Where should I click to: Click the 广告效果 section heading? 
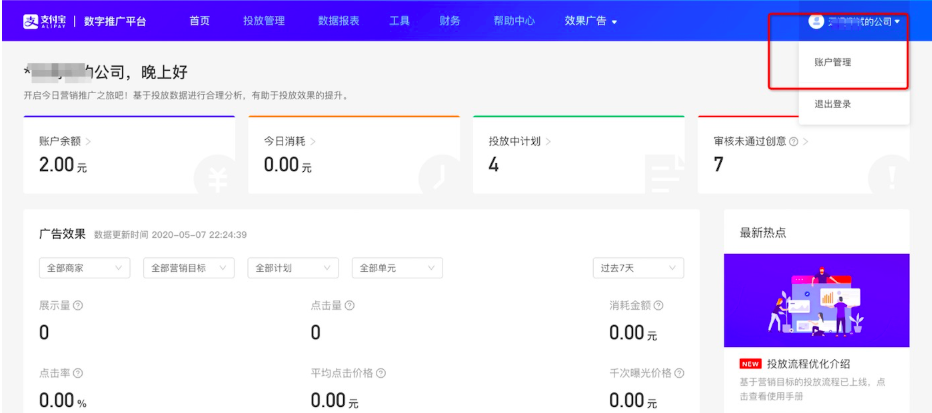tap(62, 234)
